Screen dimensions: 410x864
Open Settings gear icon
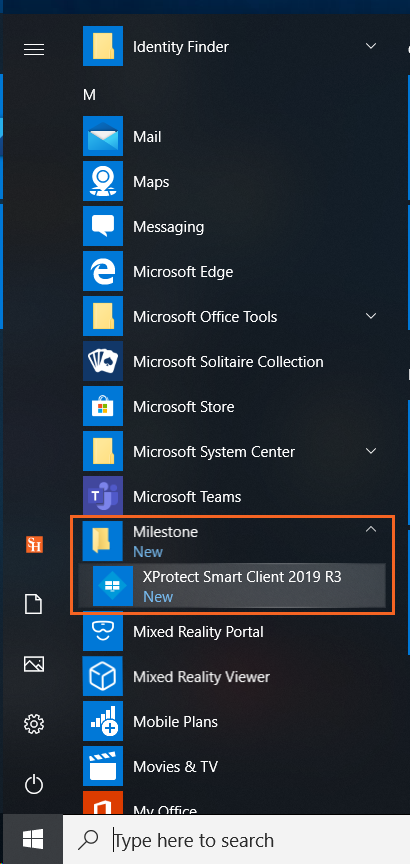[x=34, y=723]
